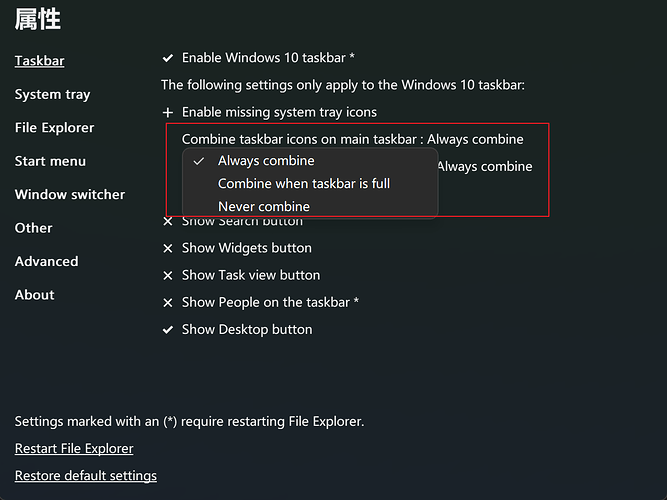The image size is (667, 500).
Task: Go to File Explorer settings
Action: coord(54,128)
